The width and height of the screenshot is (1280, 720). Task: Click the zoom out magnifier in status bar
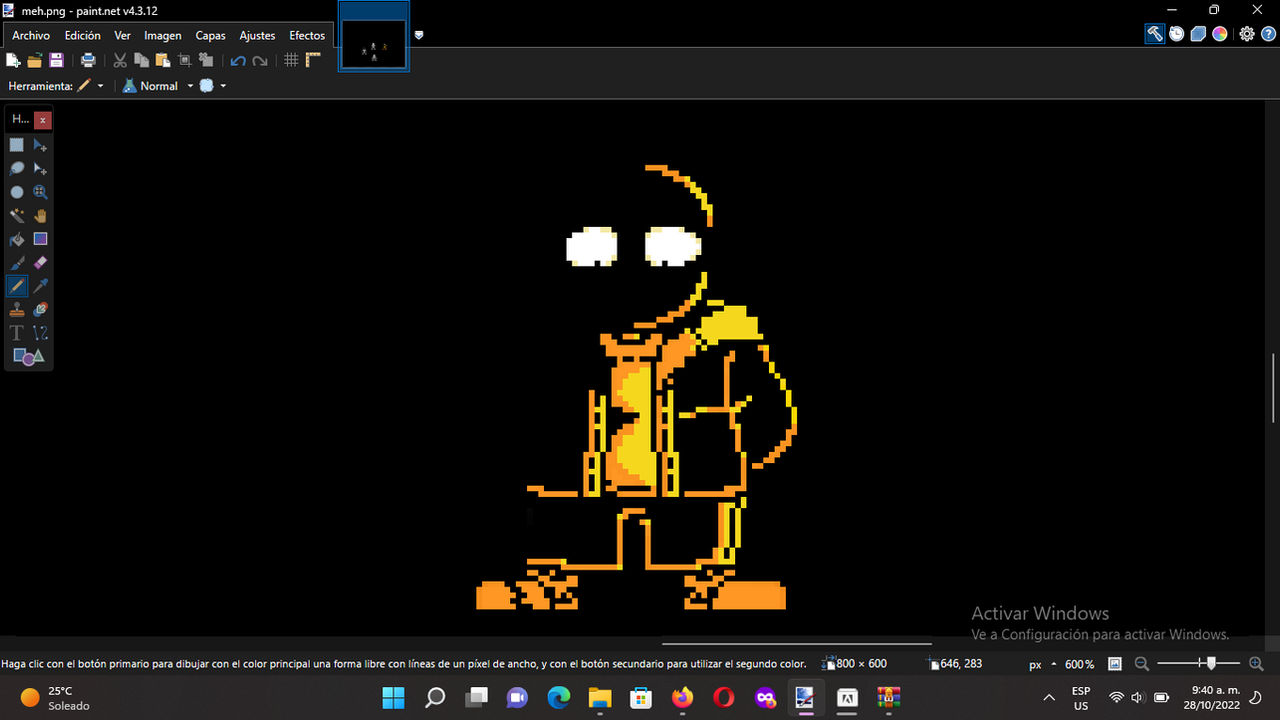(x=1141, y=664)
